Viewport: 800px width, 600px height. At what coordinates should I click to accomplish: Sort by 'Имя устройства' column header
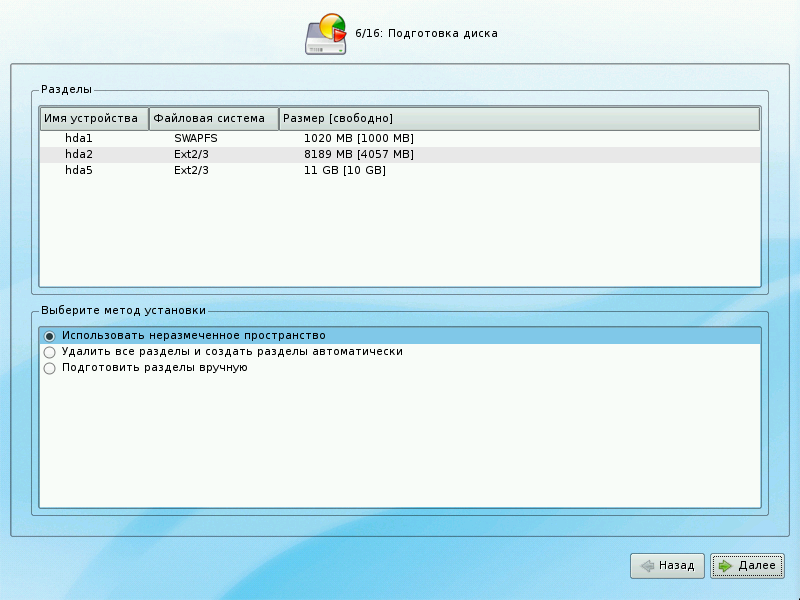pyautogui.click(x=93, y=119)
